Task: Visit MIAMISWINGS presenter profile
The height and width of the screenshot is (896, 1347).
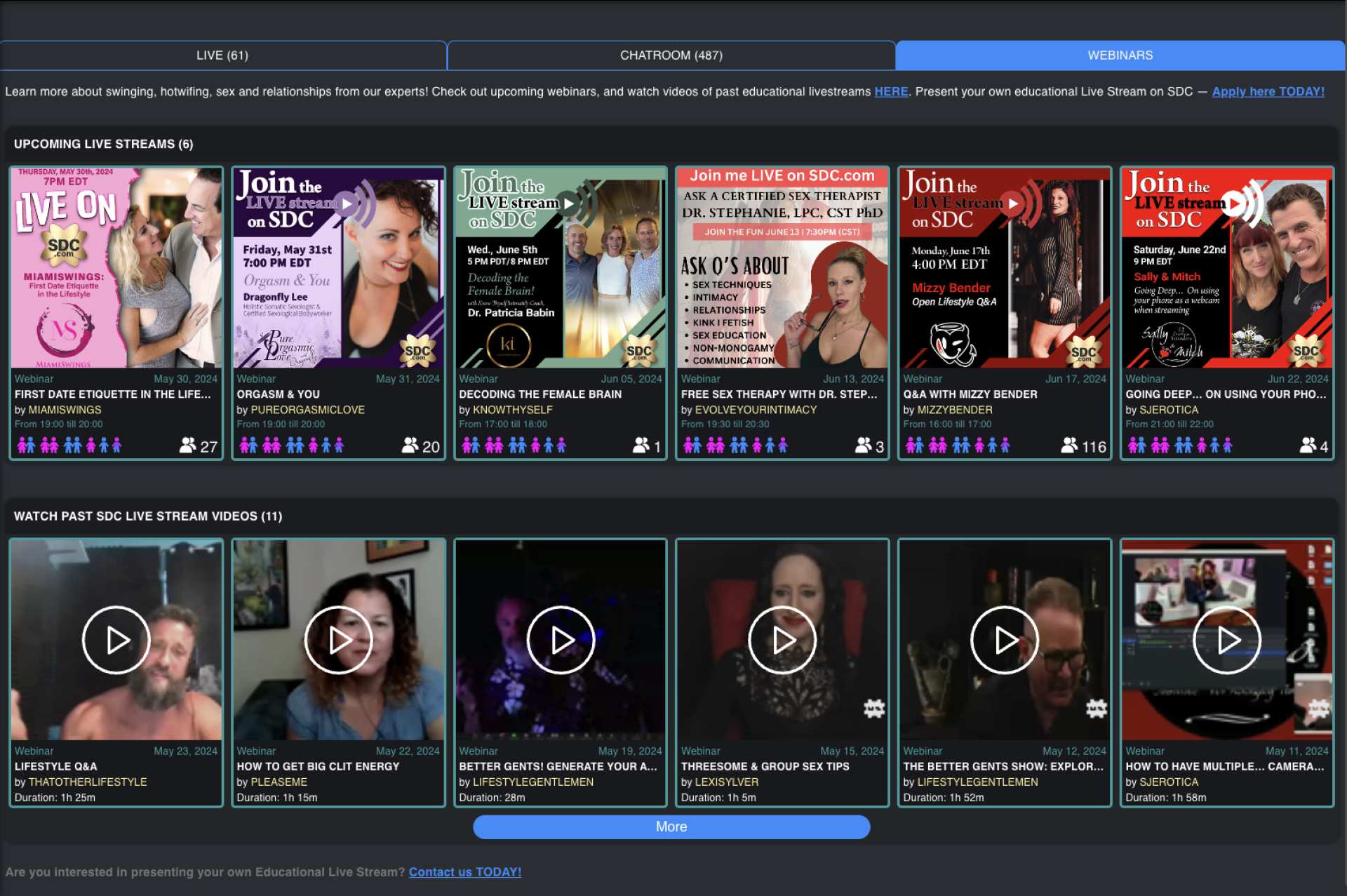Action: (65, 410)
